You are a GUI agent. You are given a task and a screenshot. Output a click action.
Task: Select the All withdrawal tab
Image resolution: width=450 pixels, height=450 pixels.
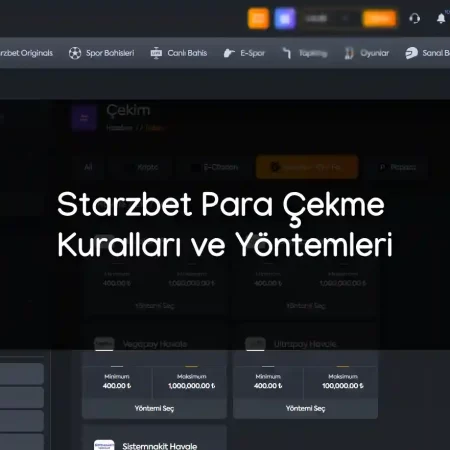[x=88, y=167]
